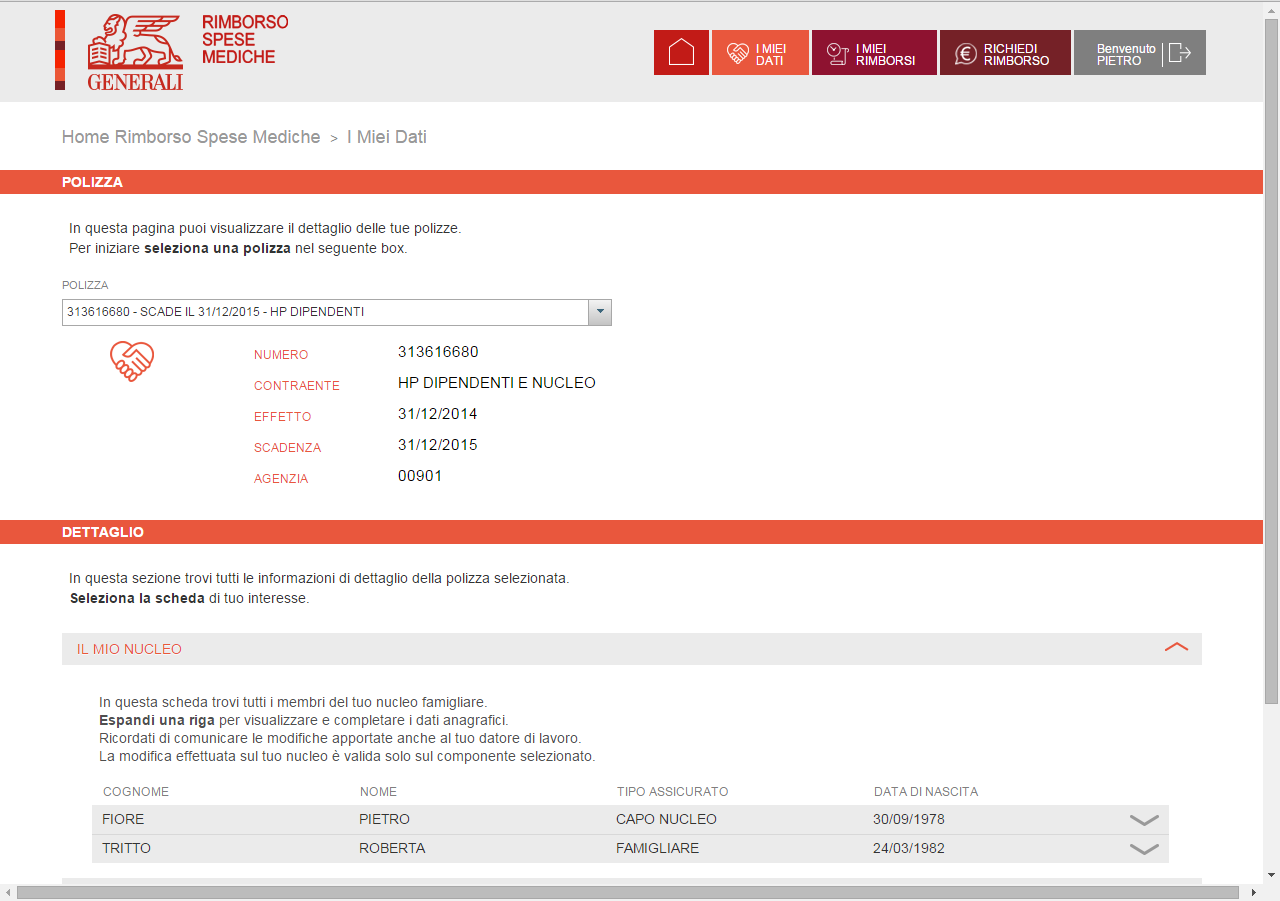Expand the TRITTO ROBERTA row
This screenshot has height=901, width=1280.
pyautogui.click(x=1144, y=849)
